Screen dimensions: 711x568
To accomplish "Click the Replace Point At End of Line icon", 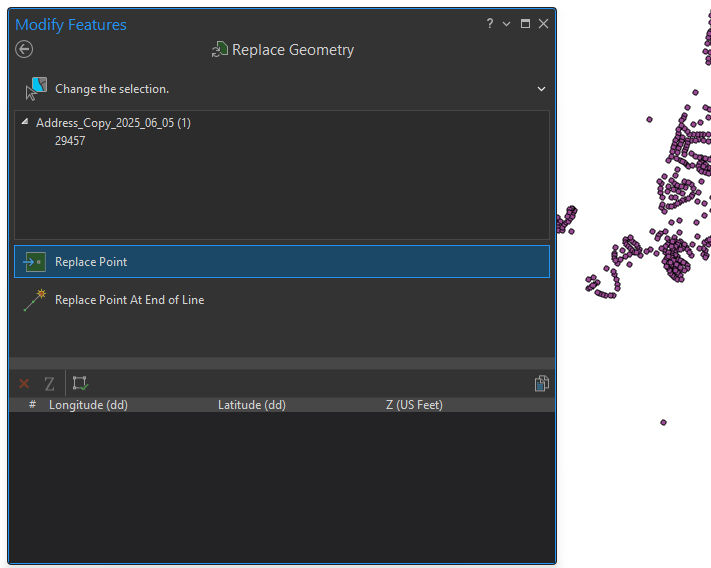I will click(35, 299).
